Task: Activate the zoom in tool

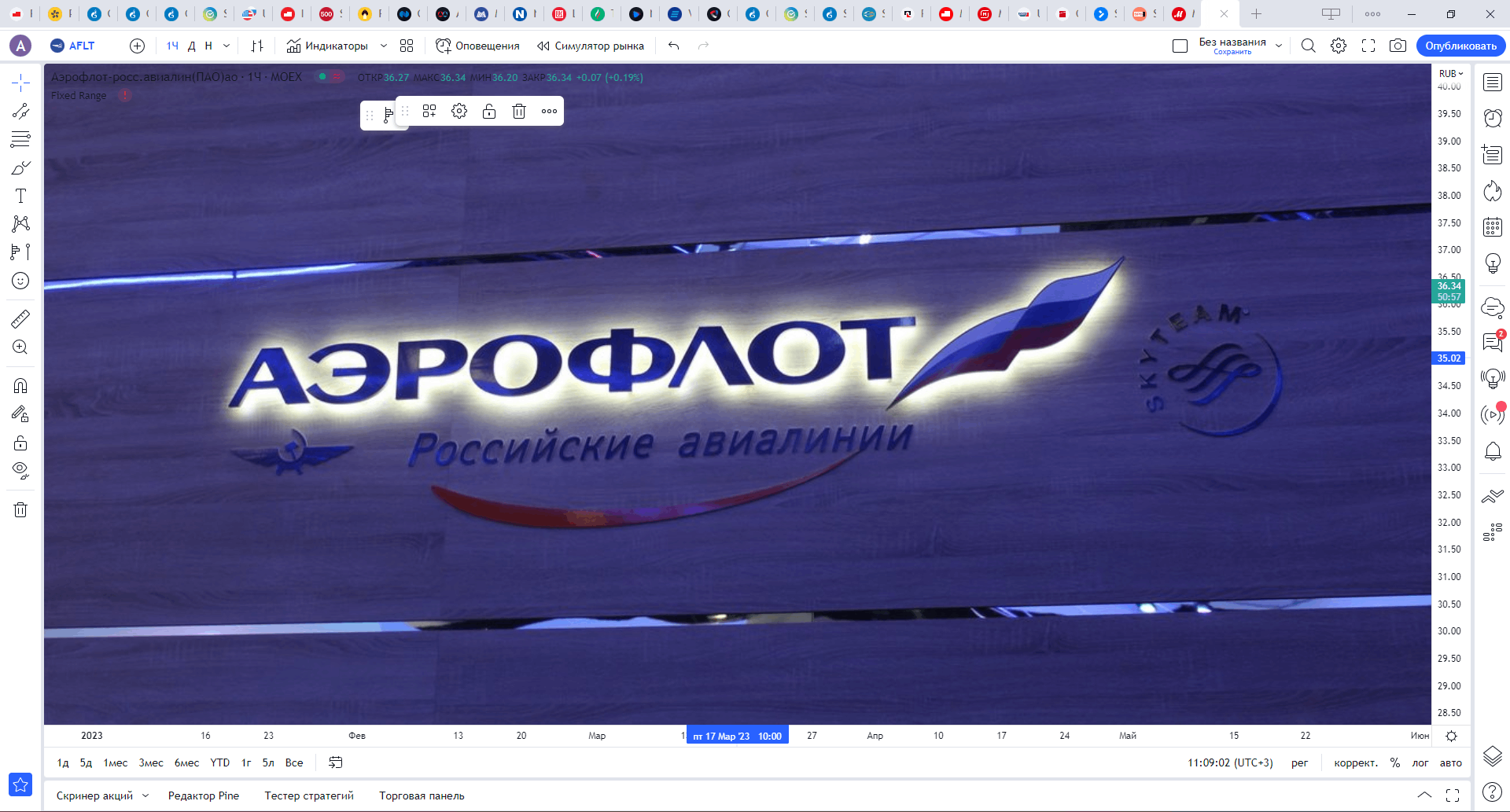Action: (21, 347)
